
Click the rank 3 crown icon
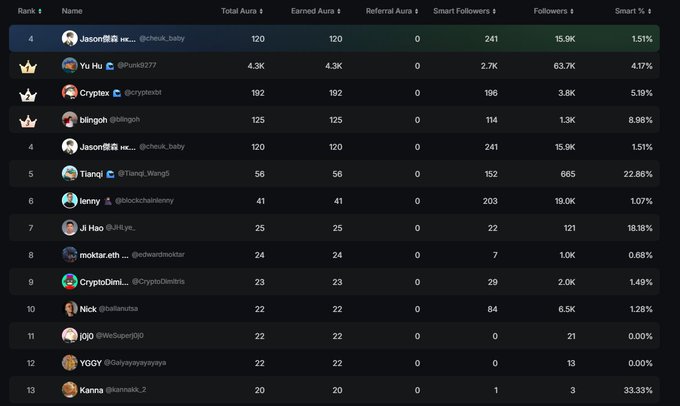[x=28, y=121]
